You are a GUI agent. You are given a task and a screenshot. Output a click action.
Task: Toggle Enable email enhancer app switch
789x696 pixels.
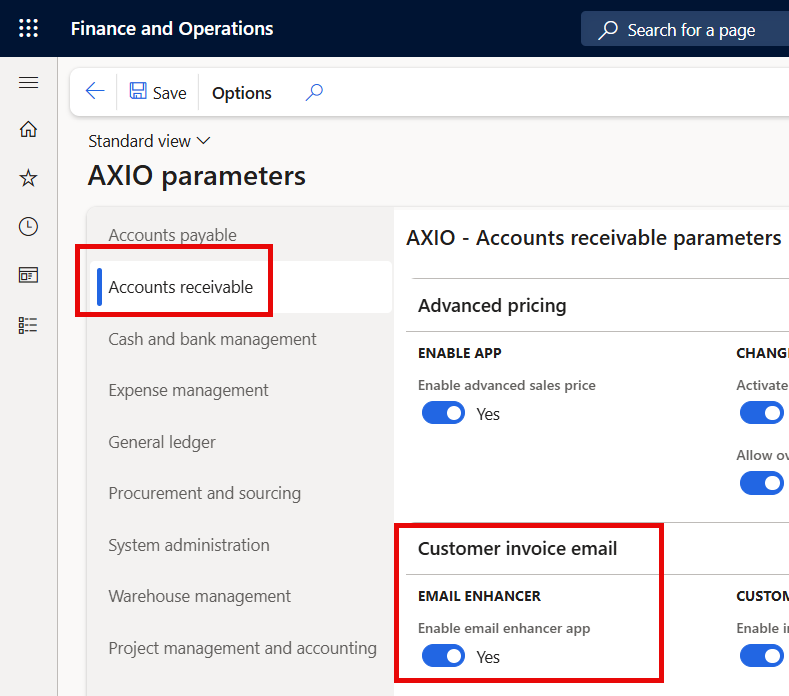click(x=443, y=656)
